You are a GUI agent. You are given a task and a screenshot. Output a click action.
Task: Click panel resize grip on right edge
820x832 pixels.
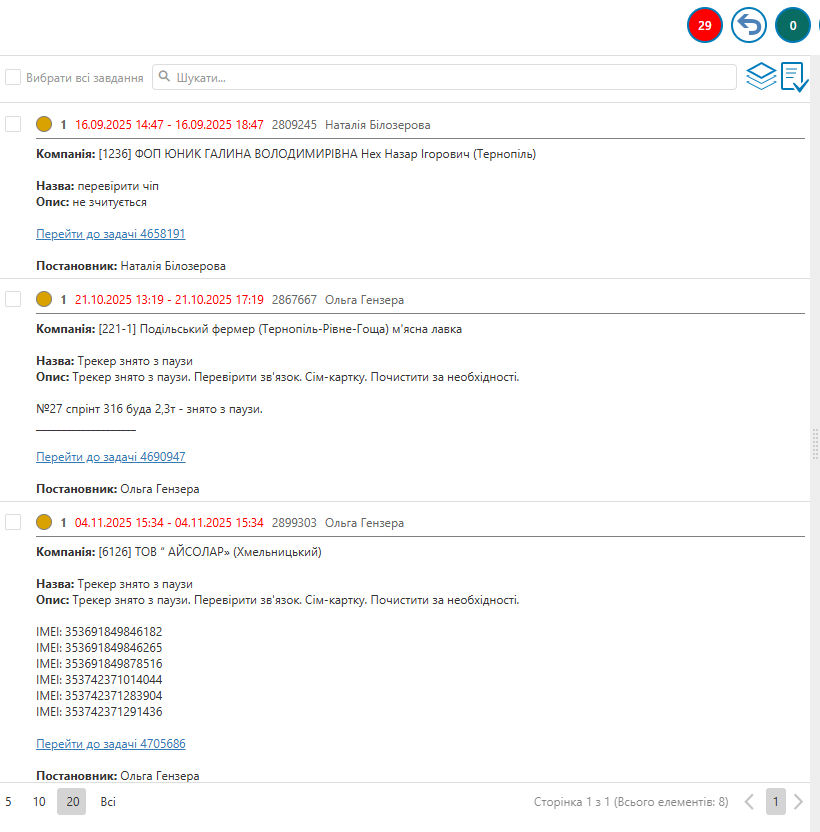coord(815,444)
